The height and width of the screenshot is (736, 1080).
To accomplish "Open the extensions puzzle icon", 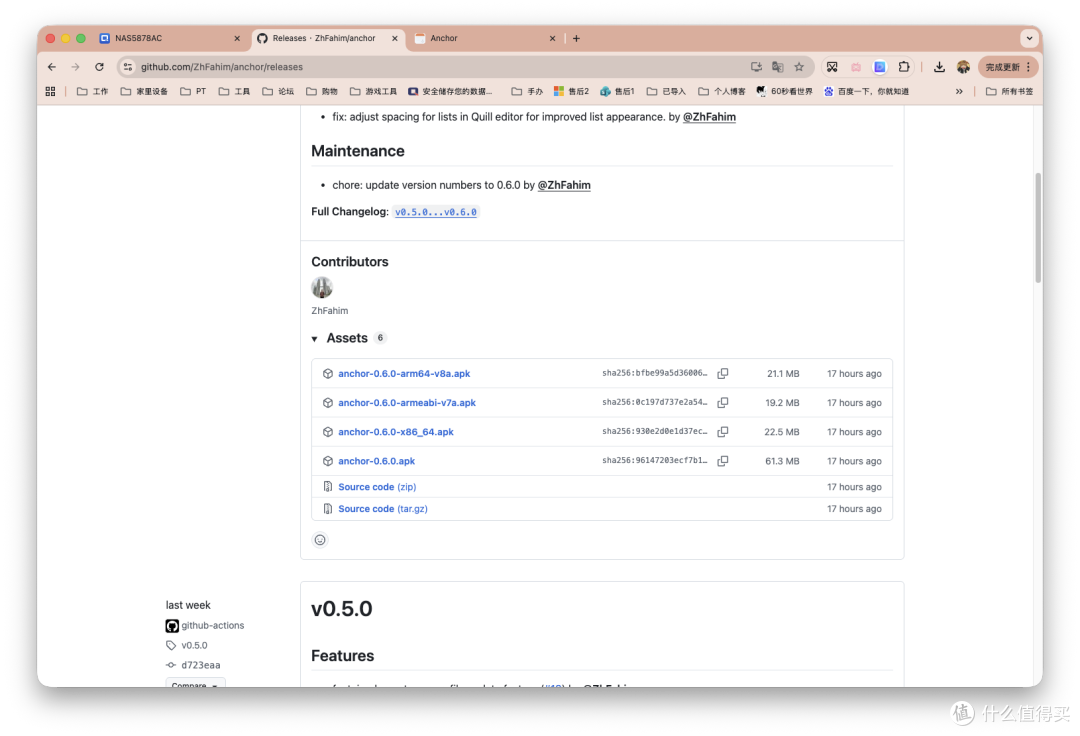I will coord(904,67).
